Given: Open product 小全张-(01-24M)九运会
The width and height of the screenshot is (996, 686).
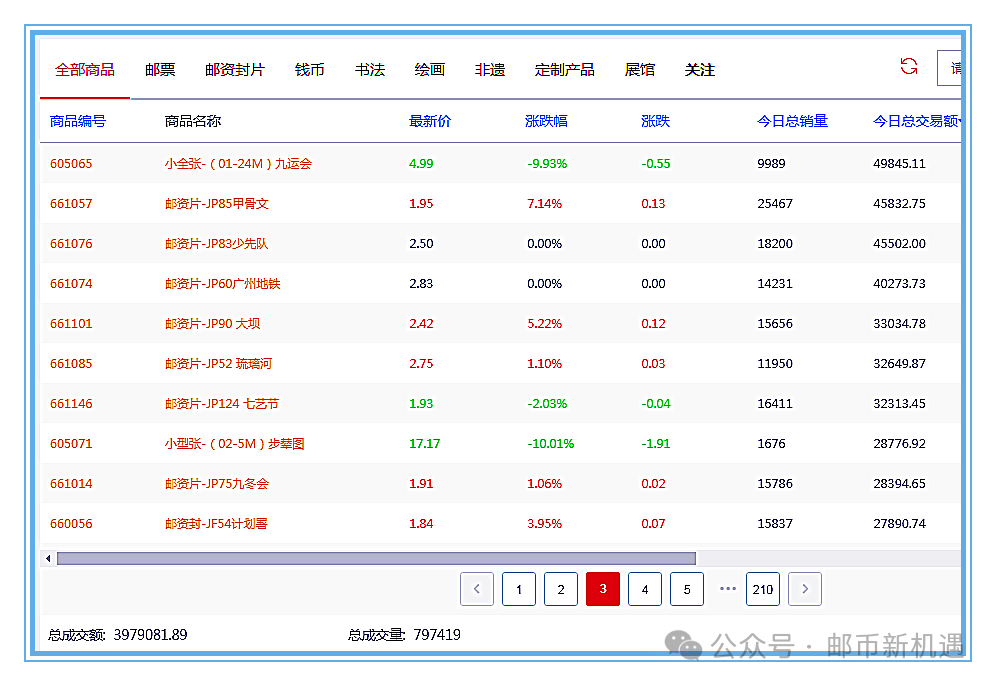Looking at the screenshot, I should coord(238,163).
